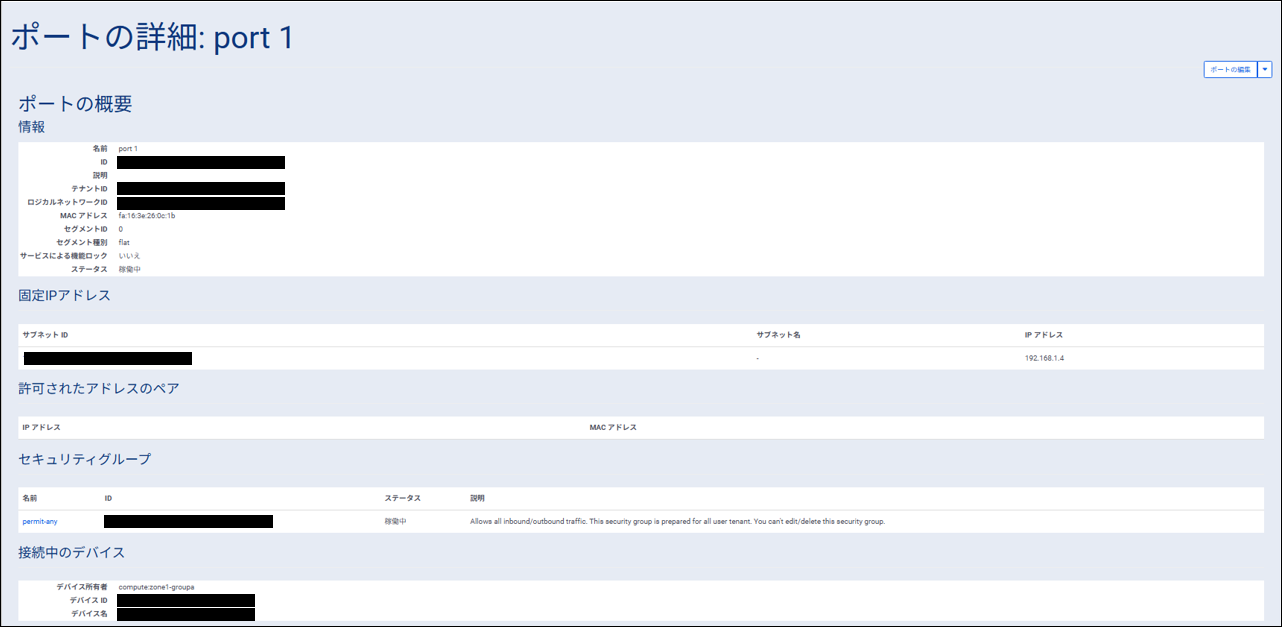The image size is (1282, 627).
Task: Click the IP address 192.168.1.4
Action: coord(1044,358)
